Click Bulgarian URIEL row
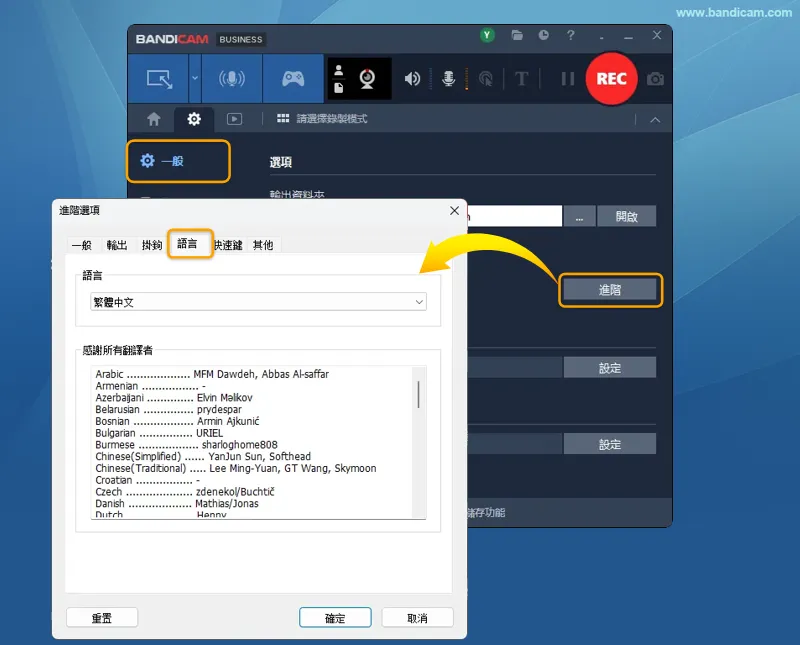This screenshot has width=800, height=645. 159,433
